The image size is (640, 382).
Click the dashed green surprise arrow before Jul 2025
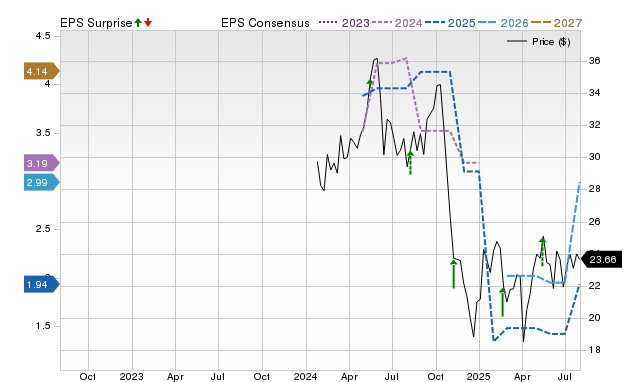(x=542, y=251)
